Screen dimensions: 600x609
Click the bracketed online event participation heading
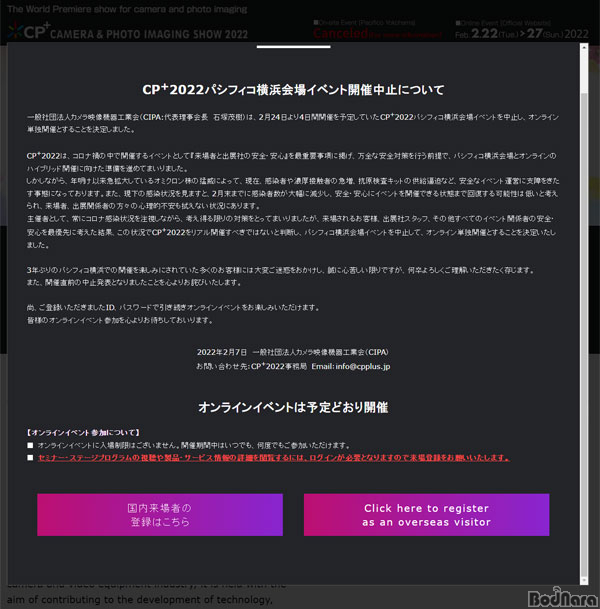[x=83, y=432]
